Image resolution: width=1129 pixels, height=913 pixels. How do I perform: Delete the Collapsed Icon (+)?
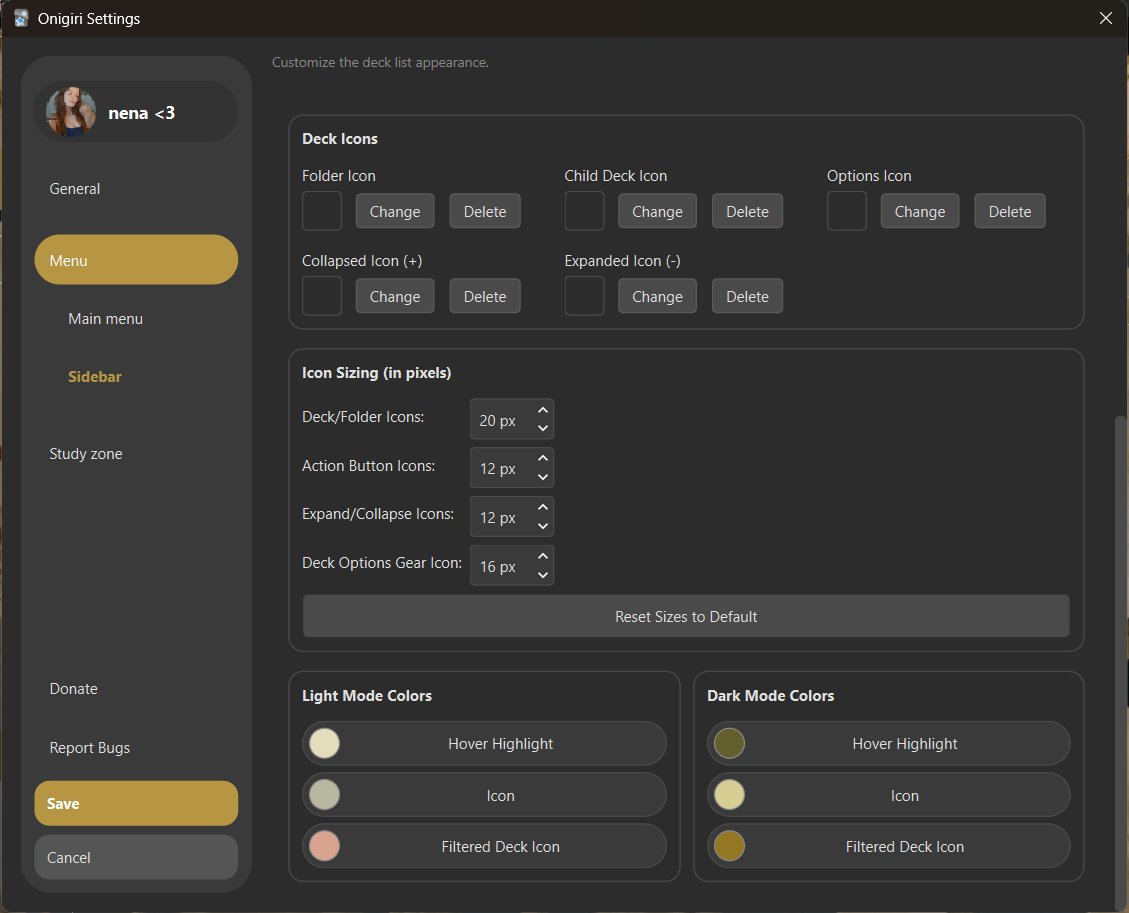click(485, 296)
